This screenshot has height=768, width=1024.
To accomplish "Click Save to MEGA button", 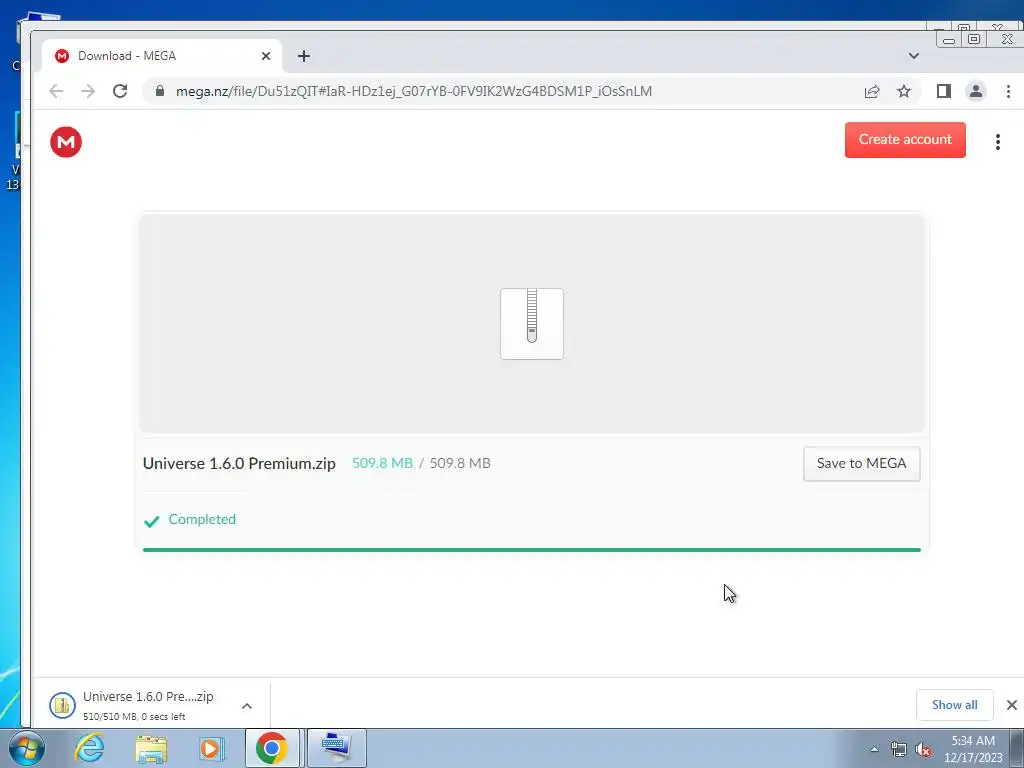I will [861, 464].
